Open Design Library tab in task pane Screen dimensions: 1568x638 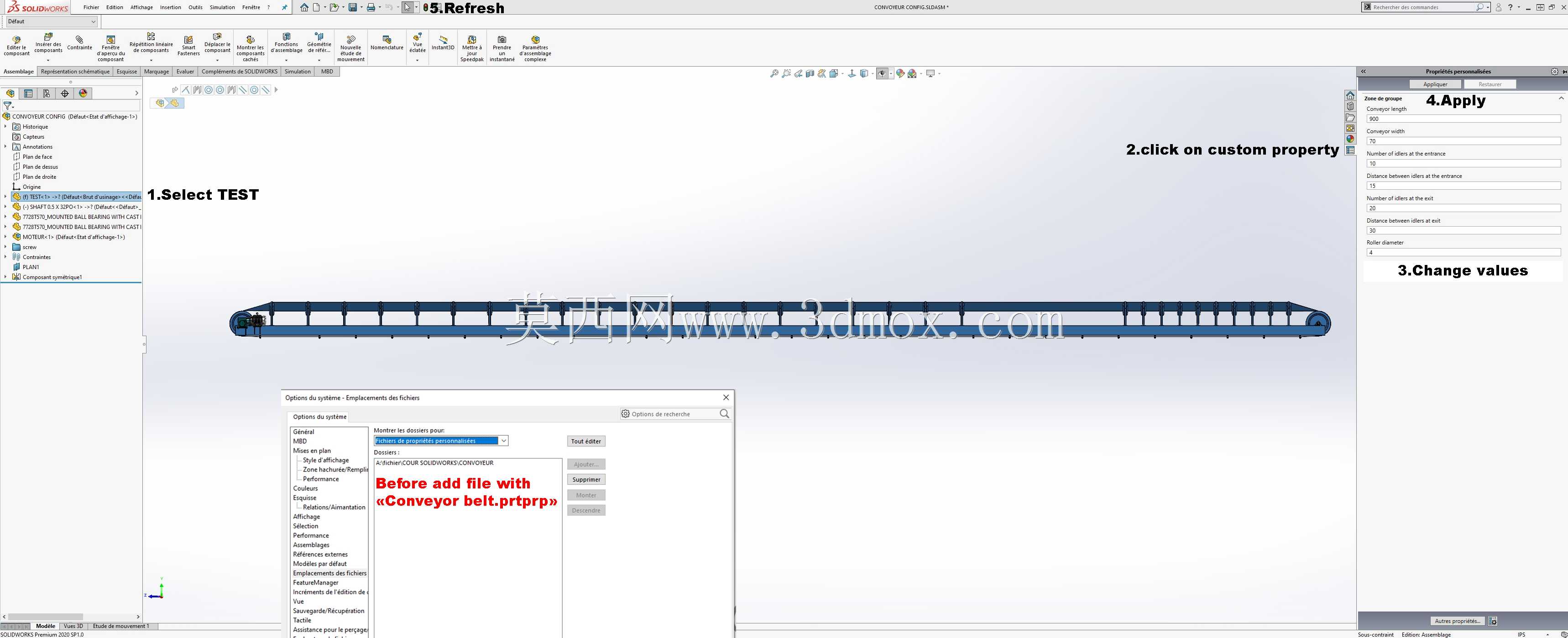coord(1350,106)
